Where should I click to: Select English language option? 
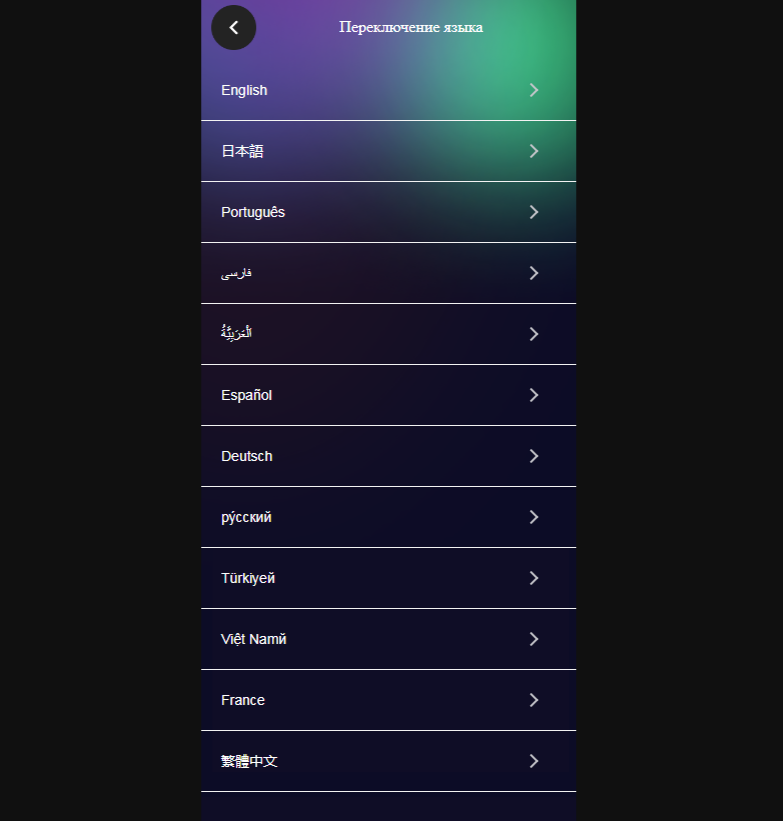[x=244, y=90]
